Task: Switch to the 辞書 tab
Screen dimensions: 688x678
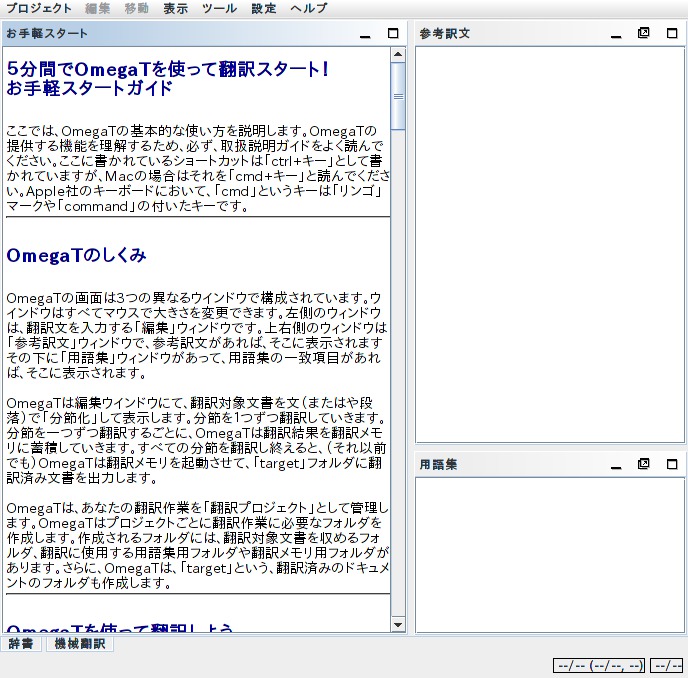Action: 21,644
